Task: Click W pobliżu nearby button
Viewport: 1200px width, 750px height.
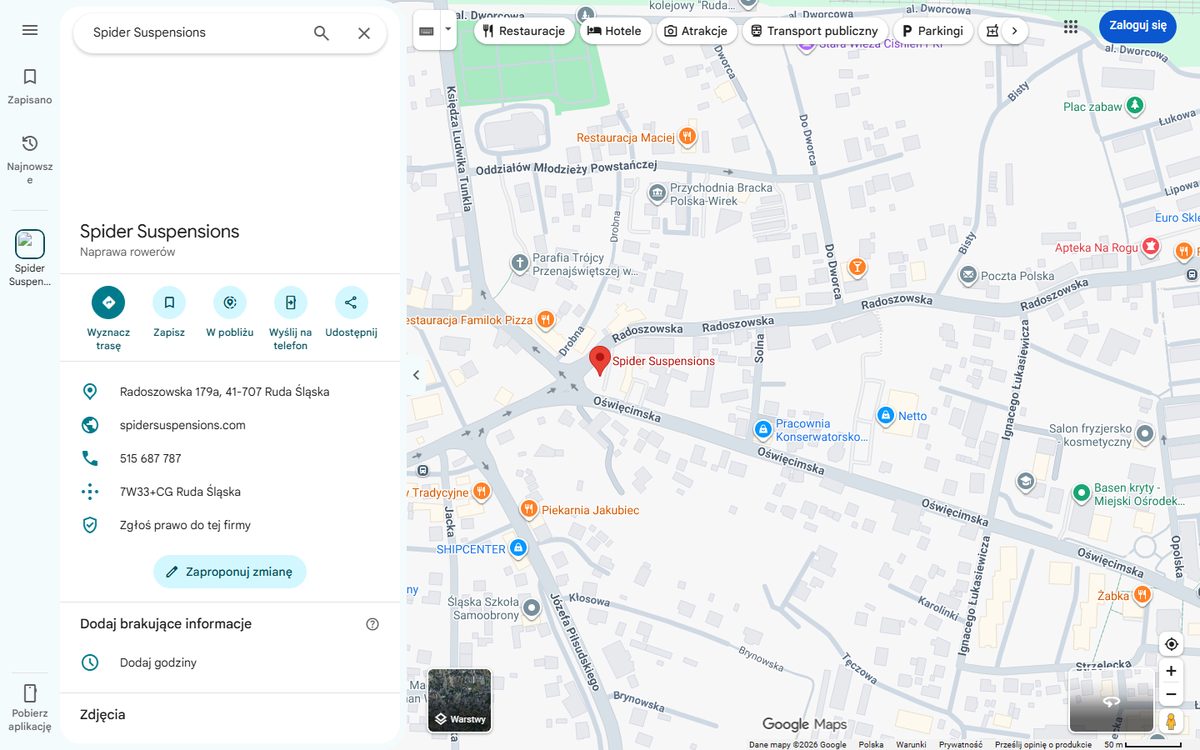Action: tap(230, 313)
